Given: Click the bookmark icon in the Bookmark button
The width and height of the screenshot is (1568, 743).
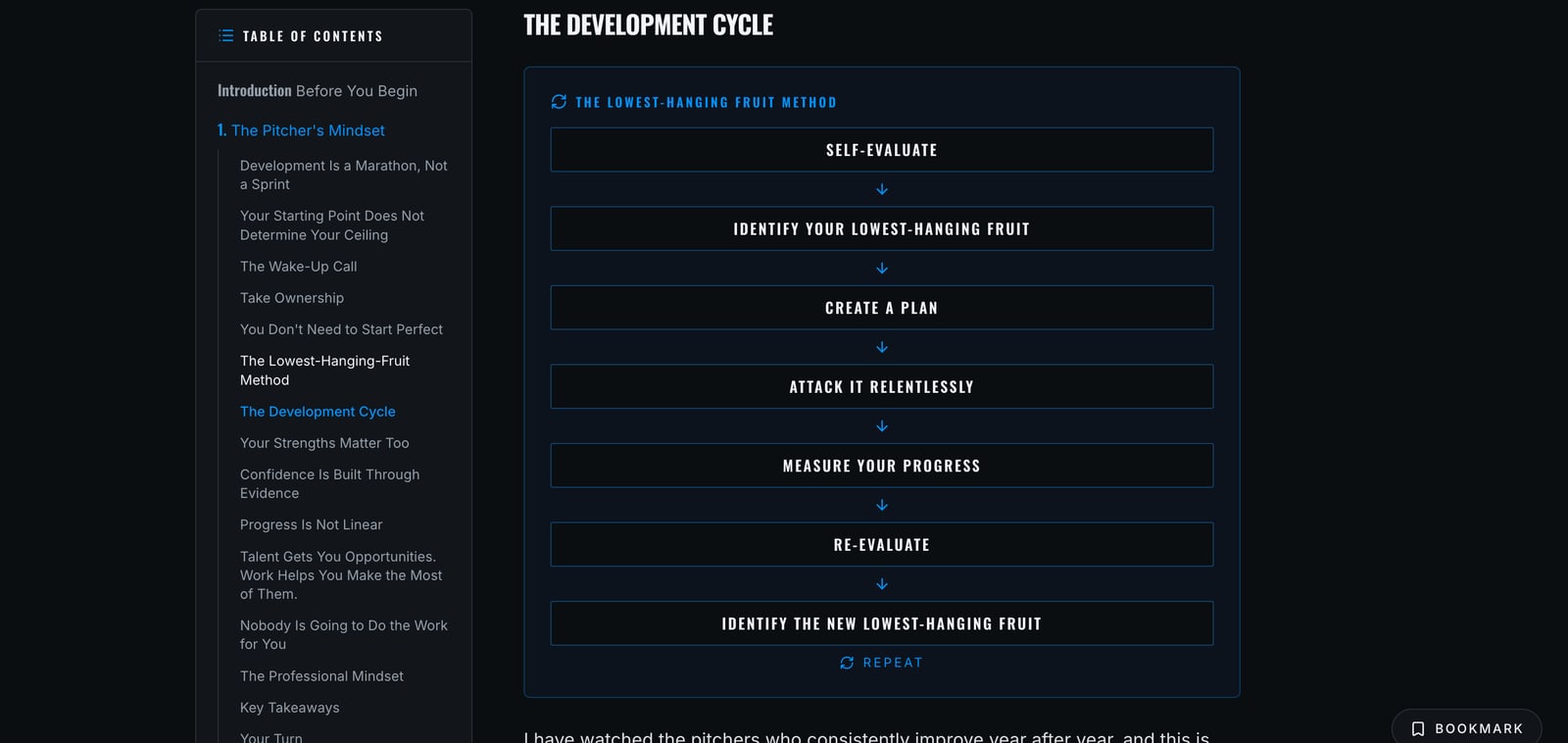Looking at the screenshot, I should coord(1417,728).
